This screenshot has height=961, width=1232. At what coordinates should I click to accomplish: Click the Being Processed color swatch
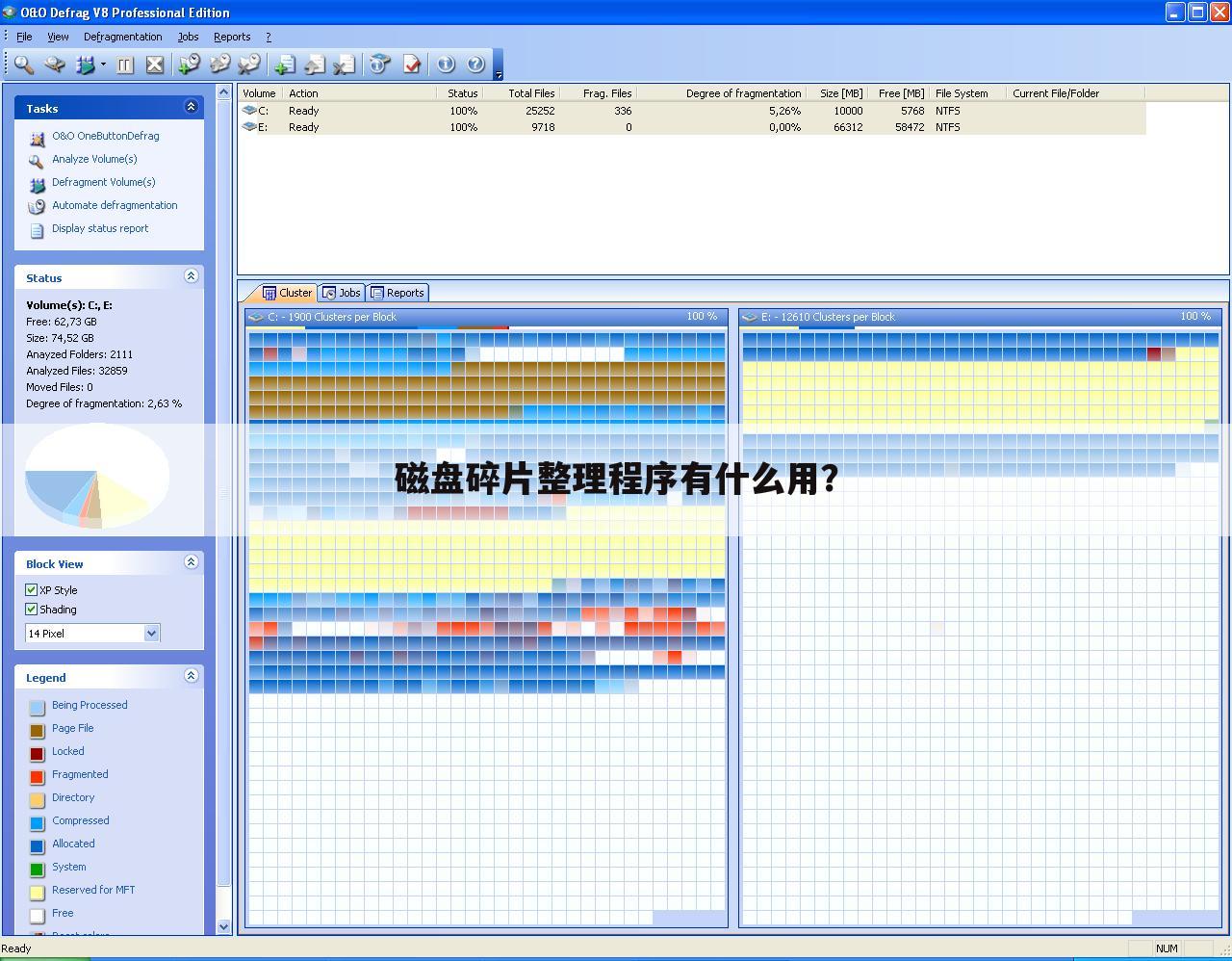(x=37, y=707)
